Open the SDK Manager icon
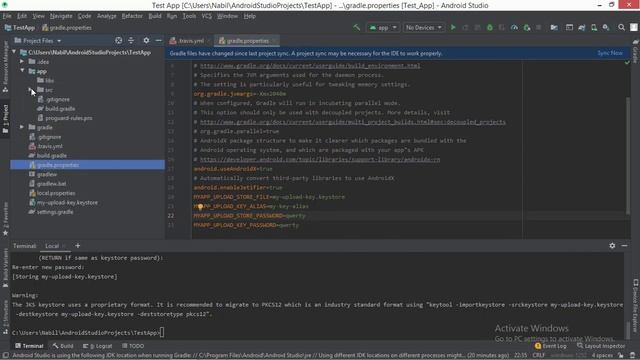Image resolution: width=640 pixels, height=360 pixels. [606, 27]
